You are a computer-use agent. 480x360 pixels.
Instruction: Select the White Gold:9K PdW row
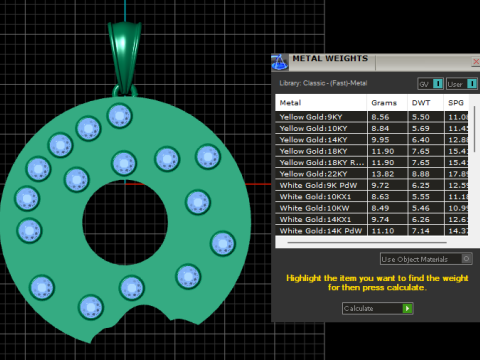pos(372,185)
